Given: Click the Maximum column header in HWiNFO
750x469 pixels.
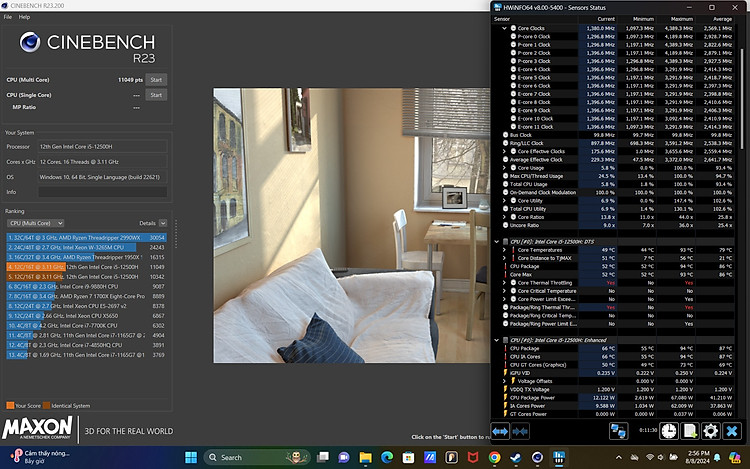Looking at the screenshot, I should (675, 19).
